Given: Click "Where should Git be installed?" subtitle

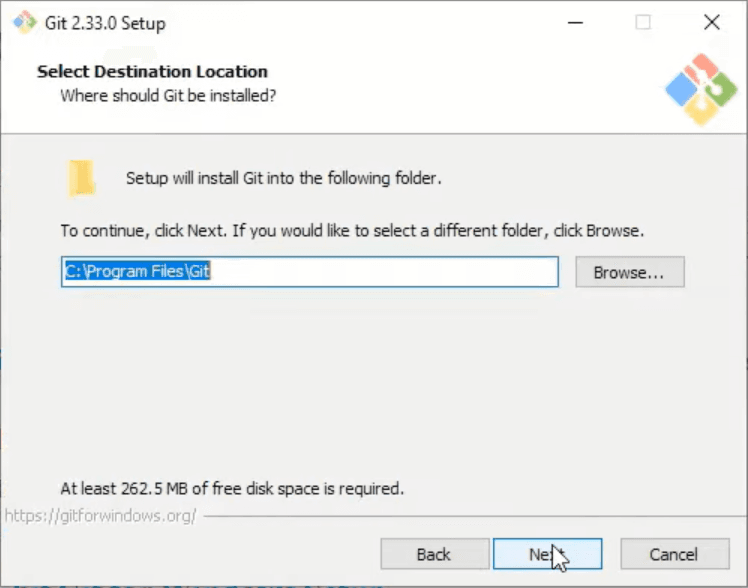Looking at the screenshot, I should point(168,96).
